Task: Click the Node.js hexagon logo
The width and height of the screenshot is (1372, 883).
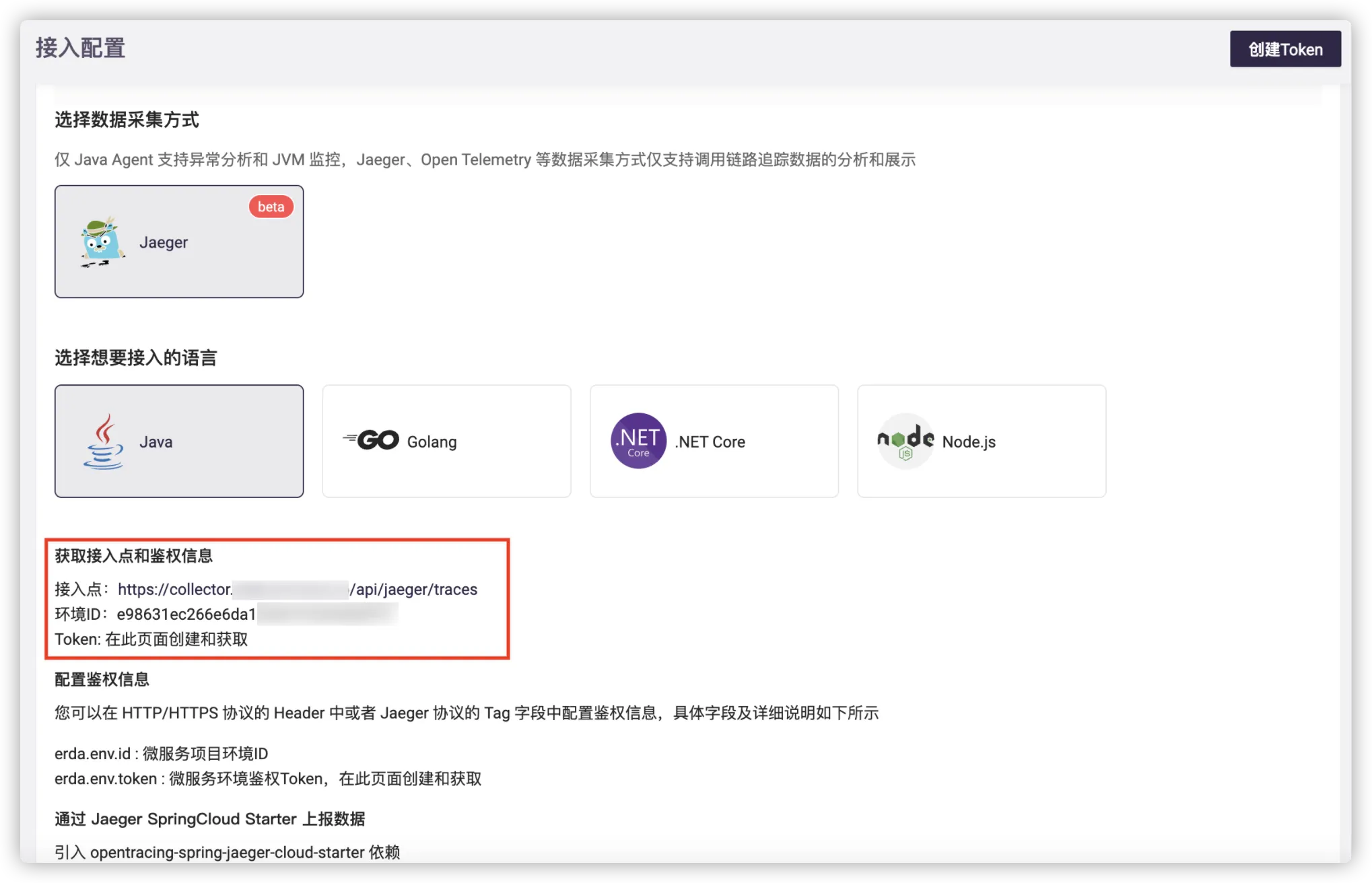Action: 905,441
